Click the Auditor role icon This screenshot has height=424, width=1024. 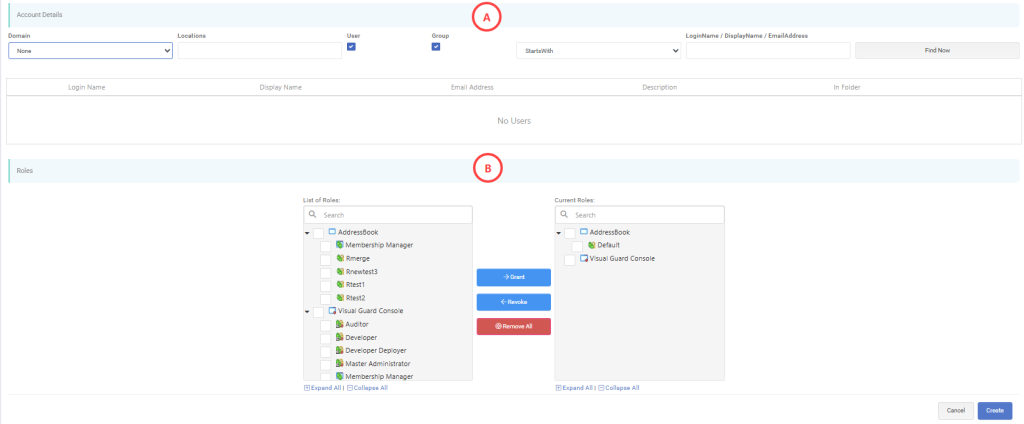coord(340,323)
